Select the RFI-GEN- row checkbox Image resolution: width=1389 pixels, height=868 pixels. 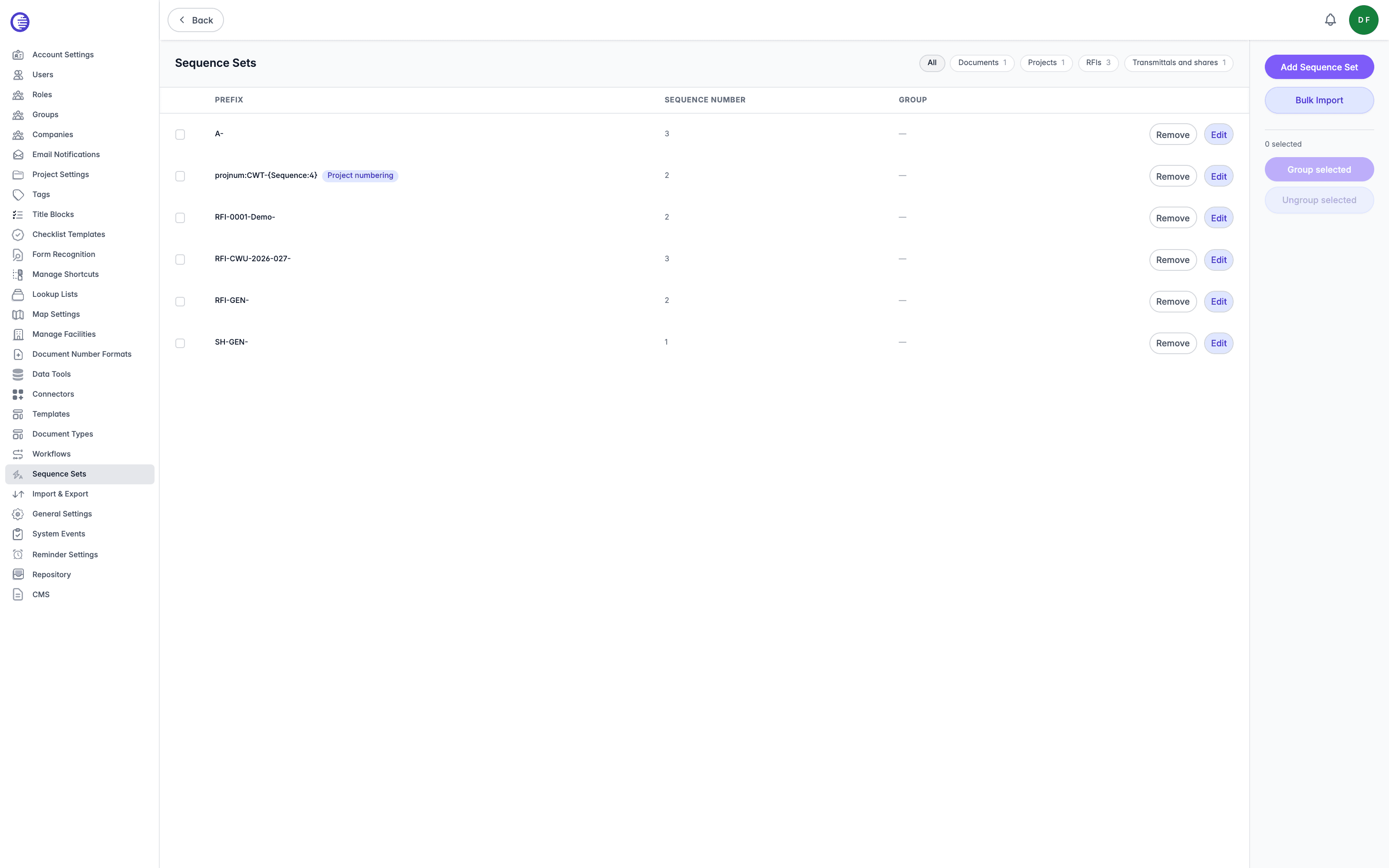tap(180, 301)
